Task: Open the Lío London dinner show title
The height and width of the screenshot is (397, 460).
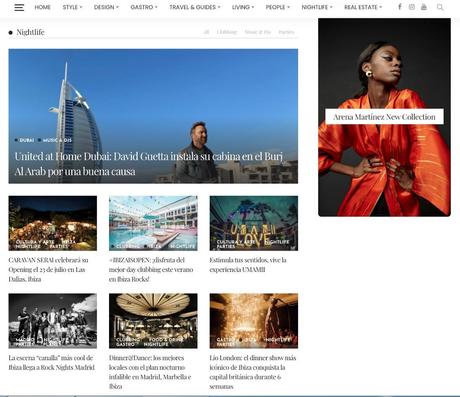Action: (x=253, y=372)
